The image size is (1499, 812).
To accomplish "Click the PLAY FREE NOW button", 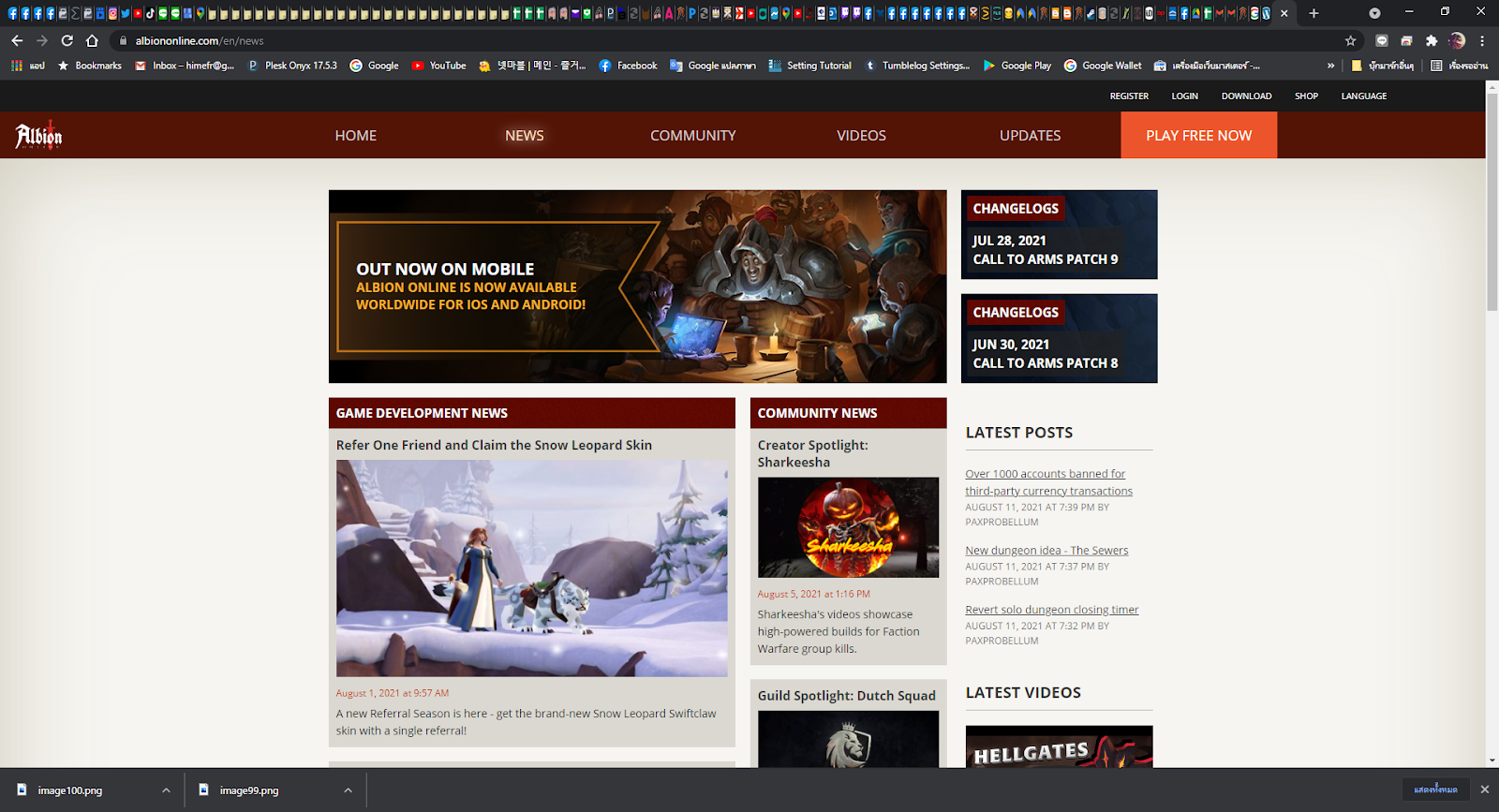I will coord(1198,135).
